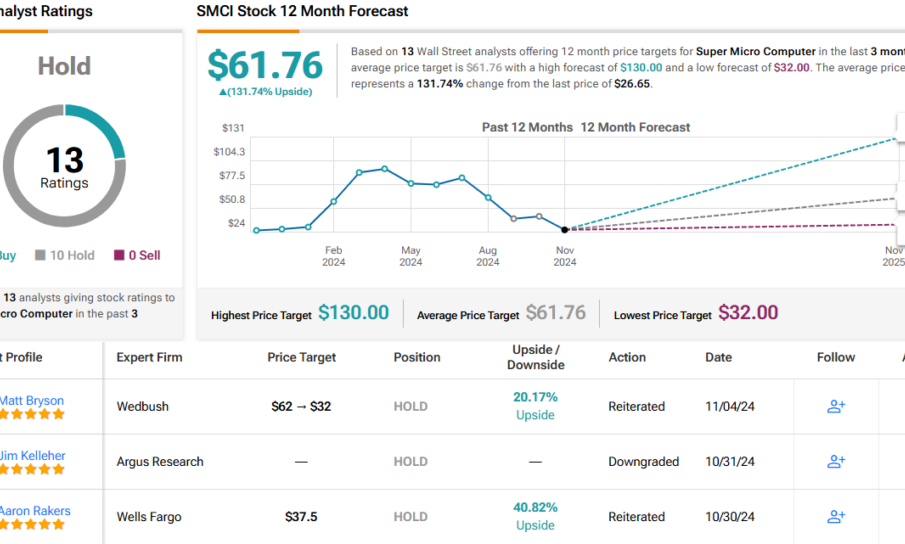This screenshot has height=544, width=905.
Task: Follow analyst Matt Bryson icon
Action: coord(836,406)
